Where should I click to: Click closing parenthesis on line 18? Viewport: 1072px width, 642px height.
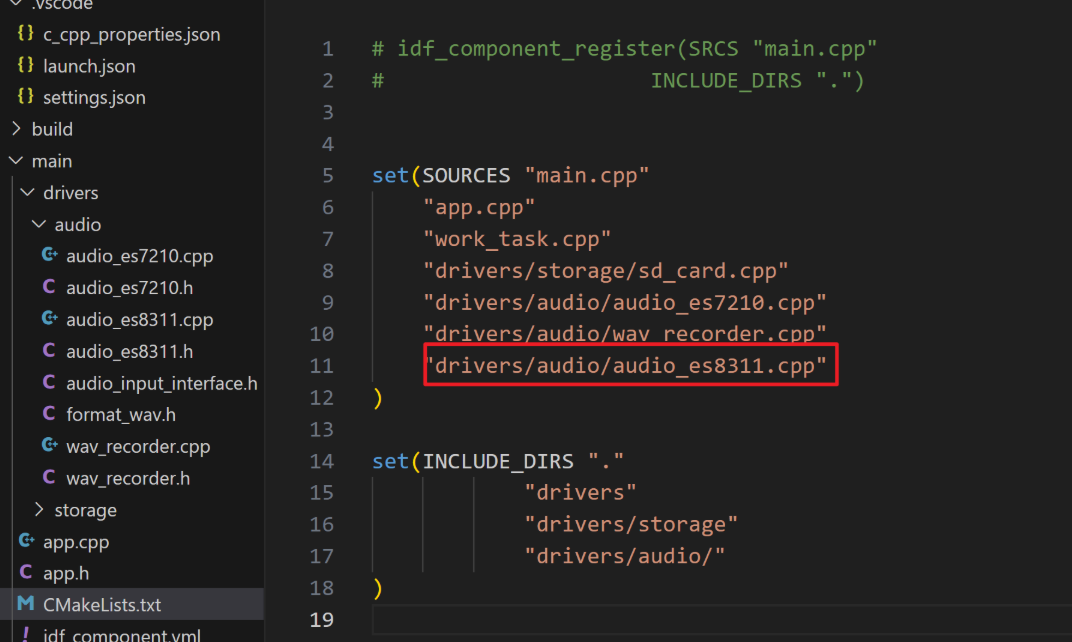point(377,588)
